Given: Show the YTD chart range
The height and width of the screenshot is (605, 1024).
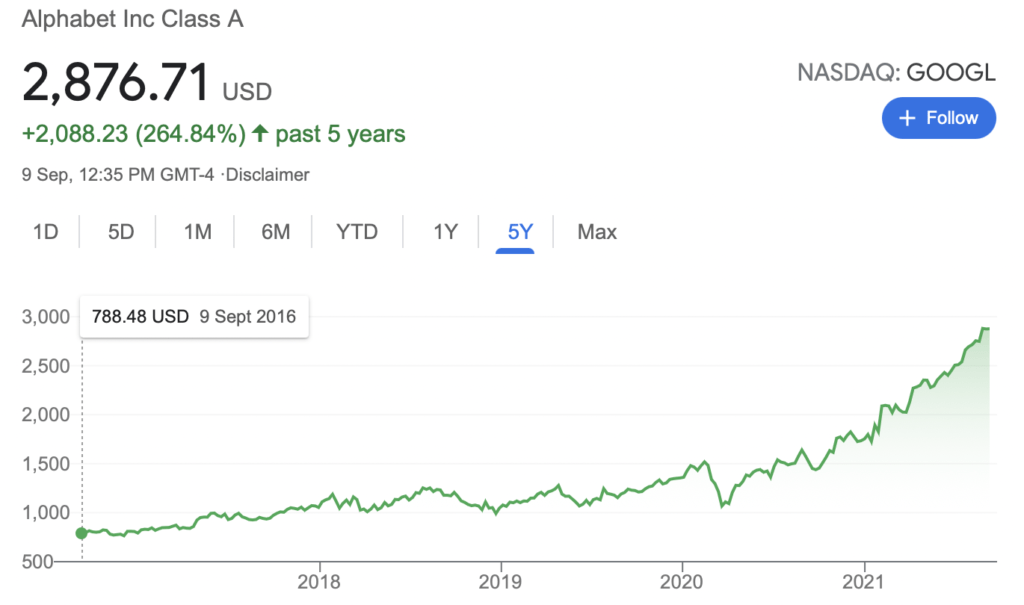Looking at the screenshot, I should click(357, 232).
